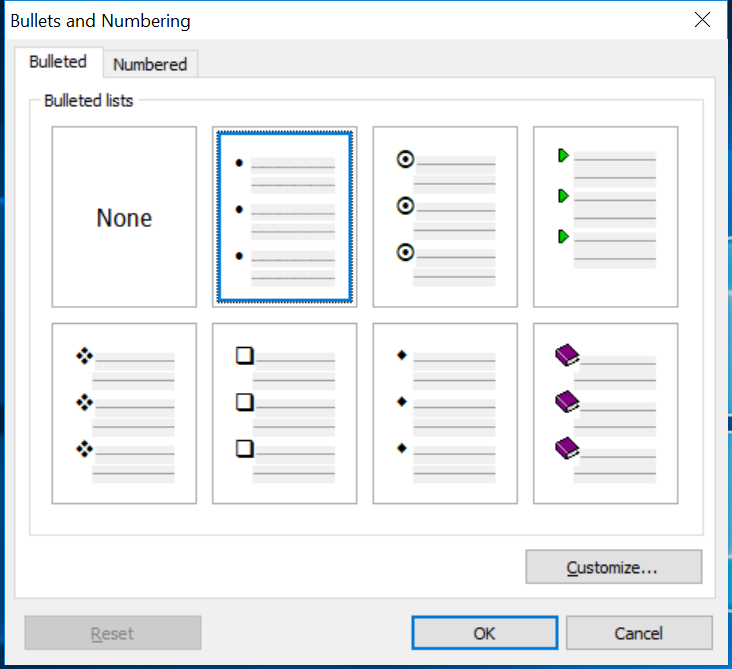
Task: Click the topmost circled dot in preview
Action: click(405, 159)
